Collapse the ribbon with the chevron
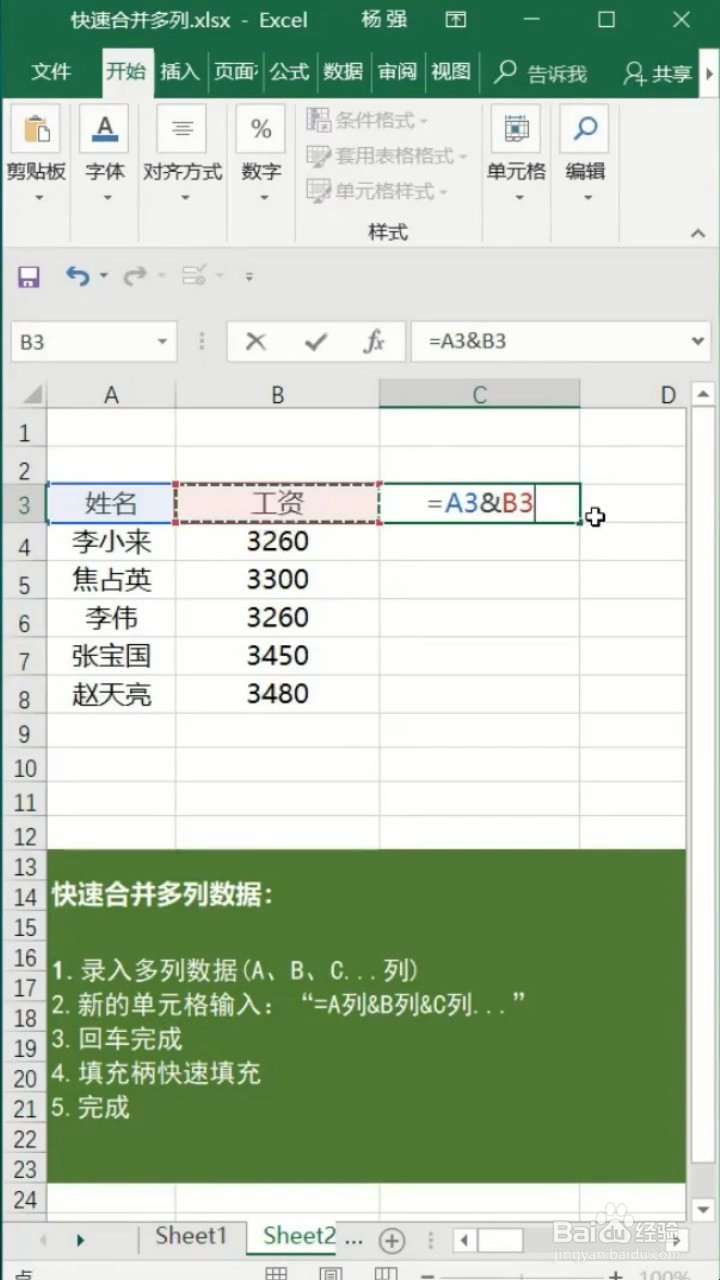 [x=698, y=233]
